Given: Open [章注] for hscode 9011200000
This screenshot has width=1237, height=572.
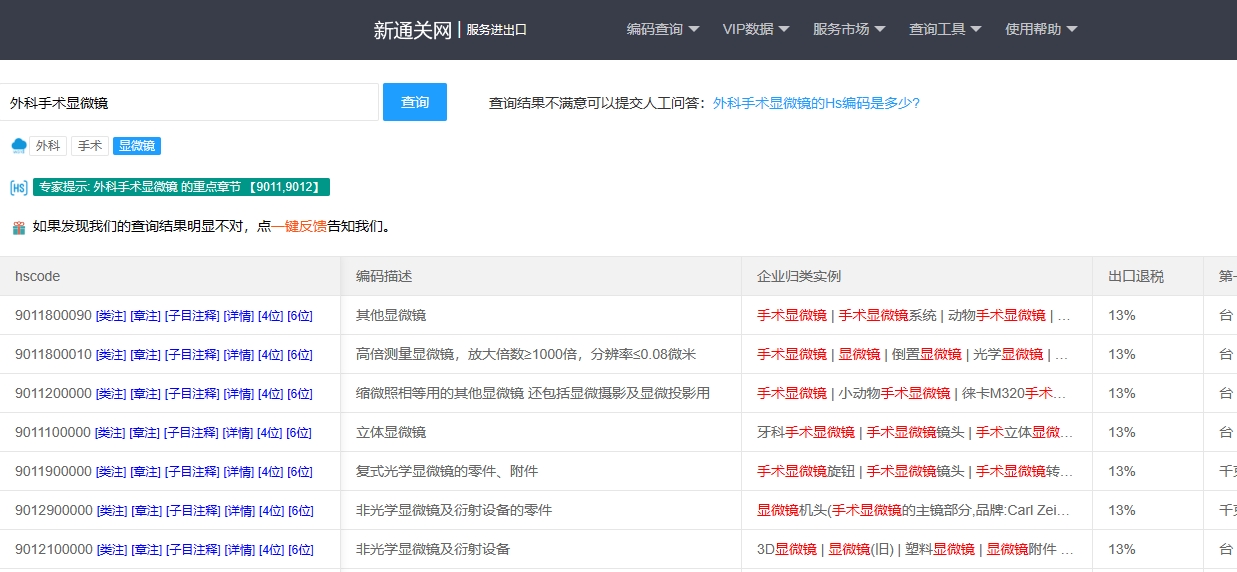Looking at the screenshot, I should 146,394.
